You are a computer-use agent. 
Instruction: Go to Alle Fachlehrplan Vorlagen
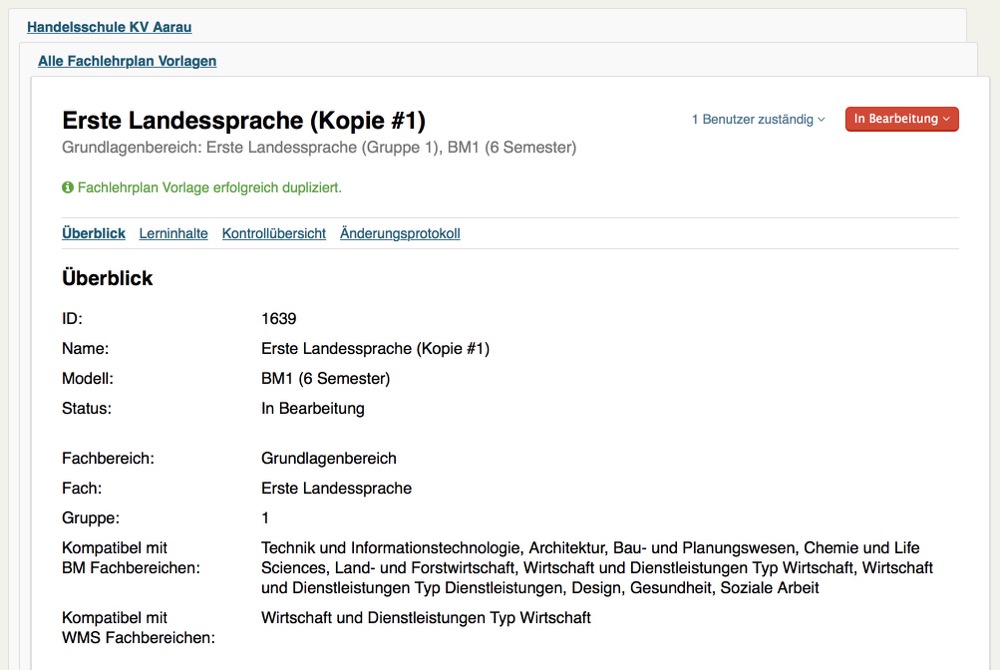tap(127, 61)
